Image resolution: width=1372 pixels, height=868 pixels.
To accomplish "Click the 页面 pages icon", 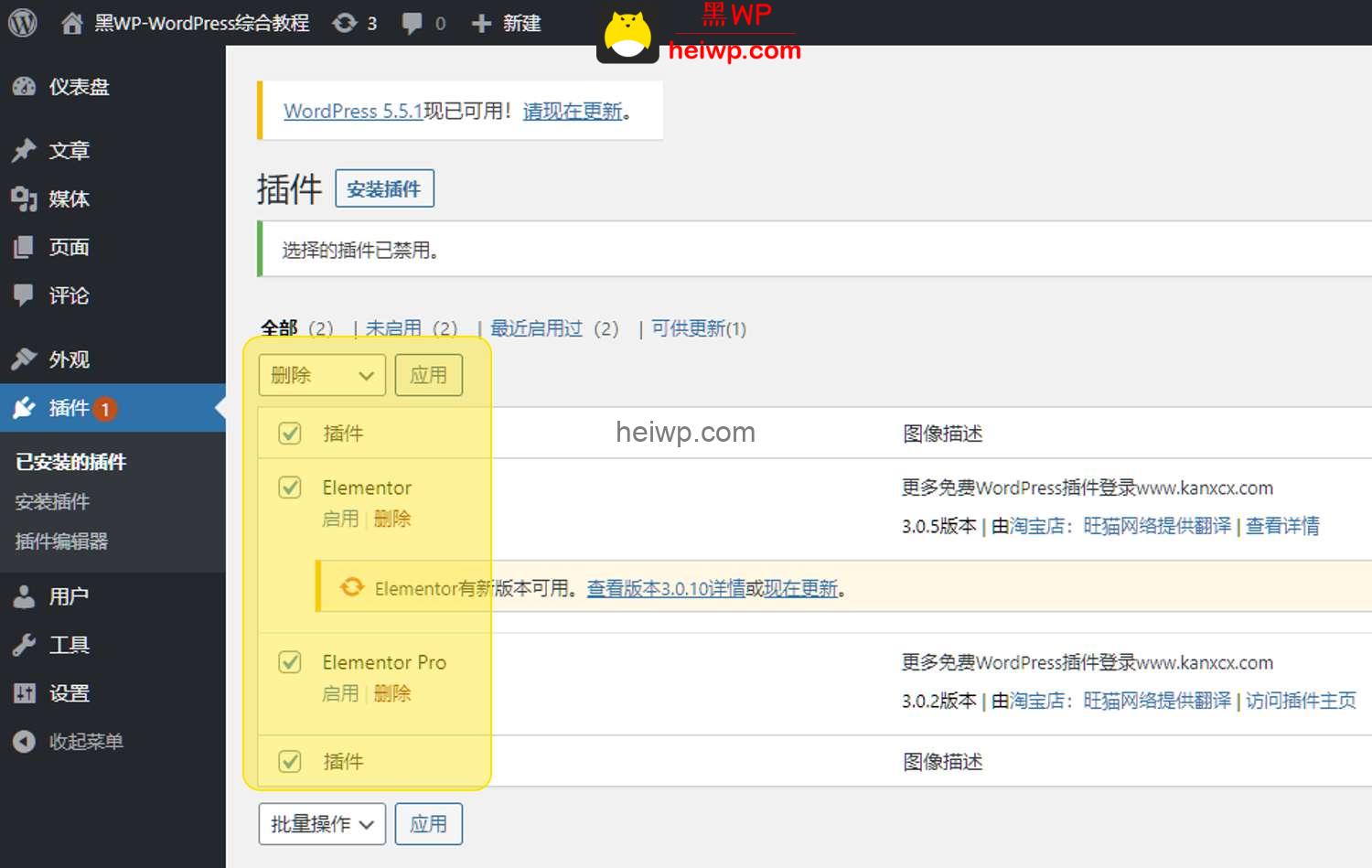I will click(x=24, y=247).
